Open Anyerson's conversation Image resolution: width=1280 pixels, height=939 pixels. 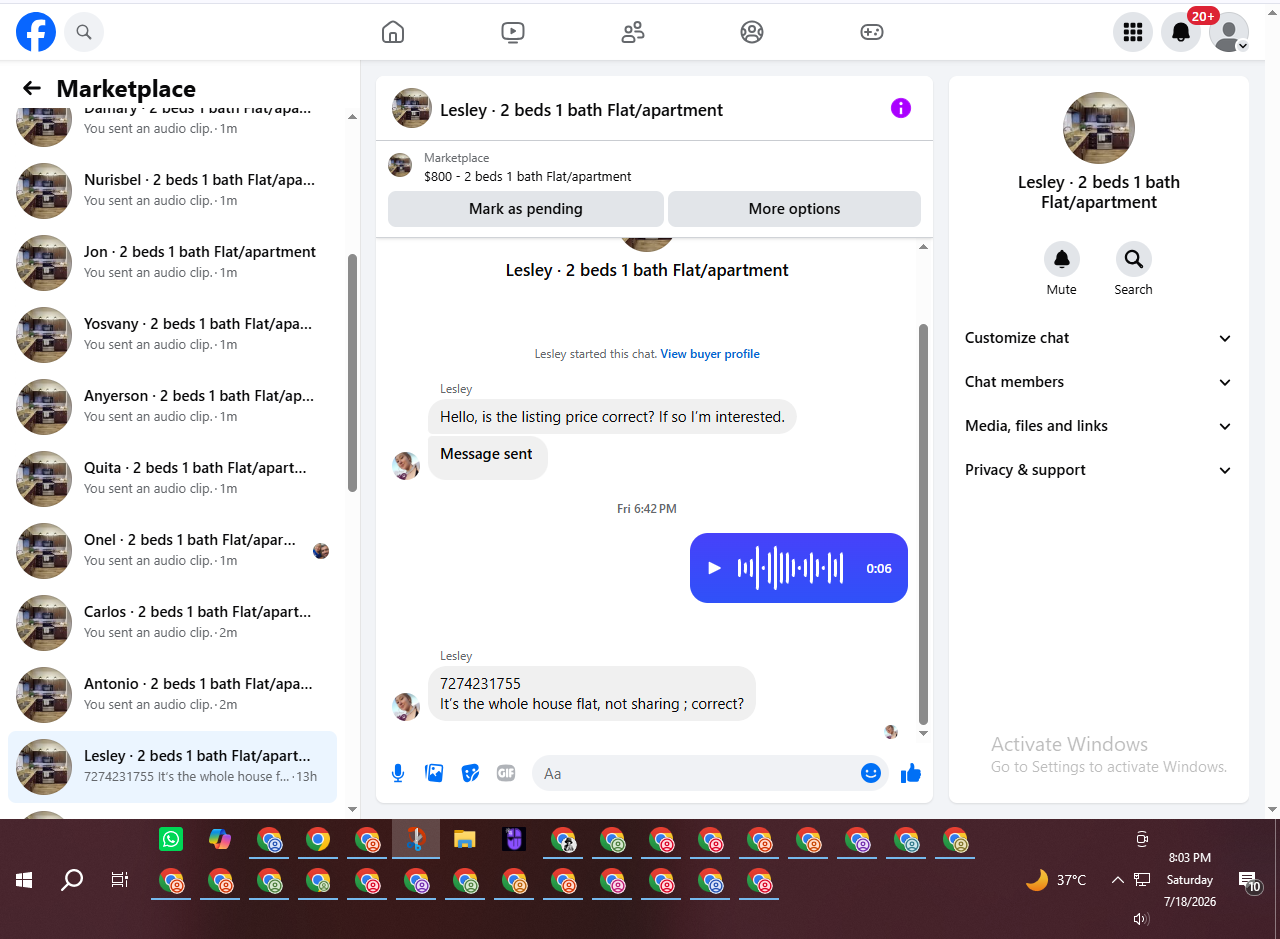172,405
